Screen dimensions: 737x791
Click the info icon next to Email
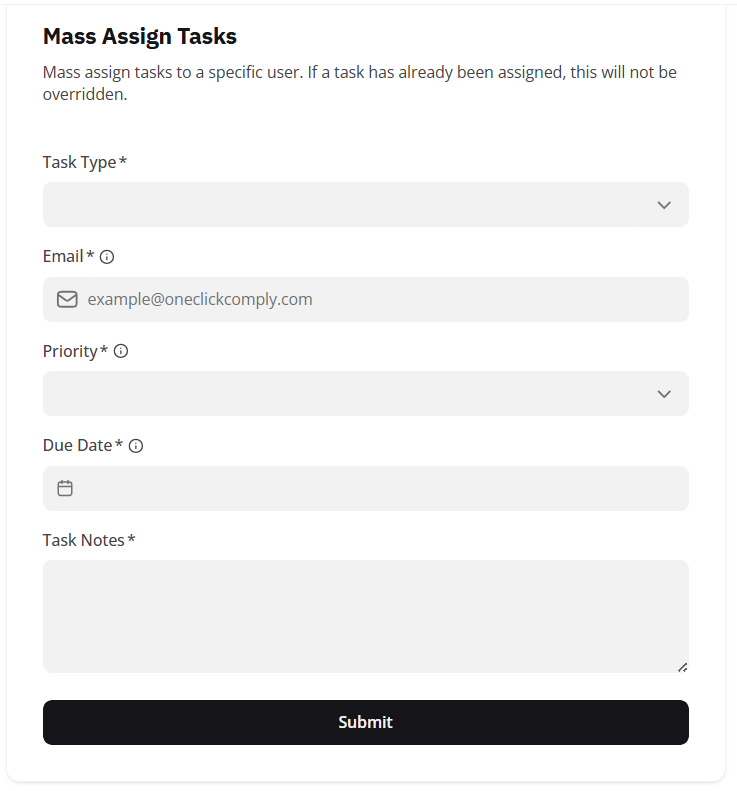[x=107, y=257]
